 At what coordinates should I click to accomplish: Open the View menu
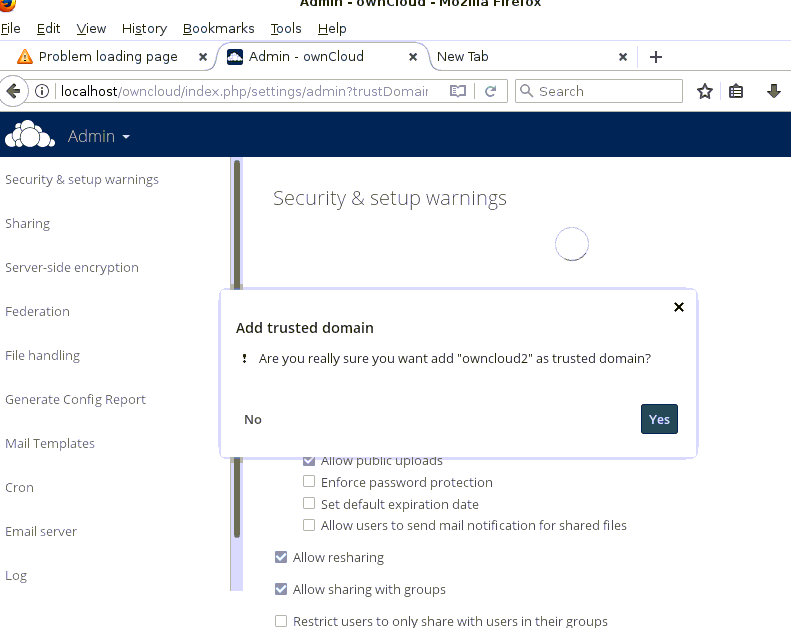click(91, 29)
